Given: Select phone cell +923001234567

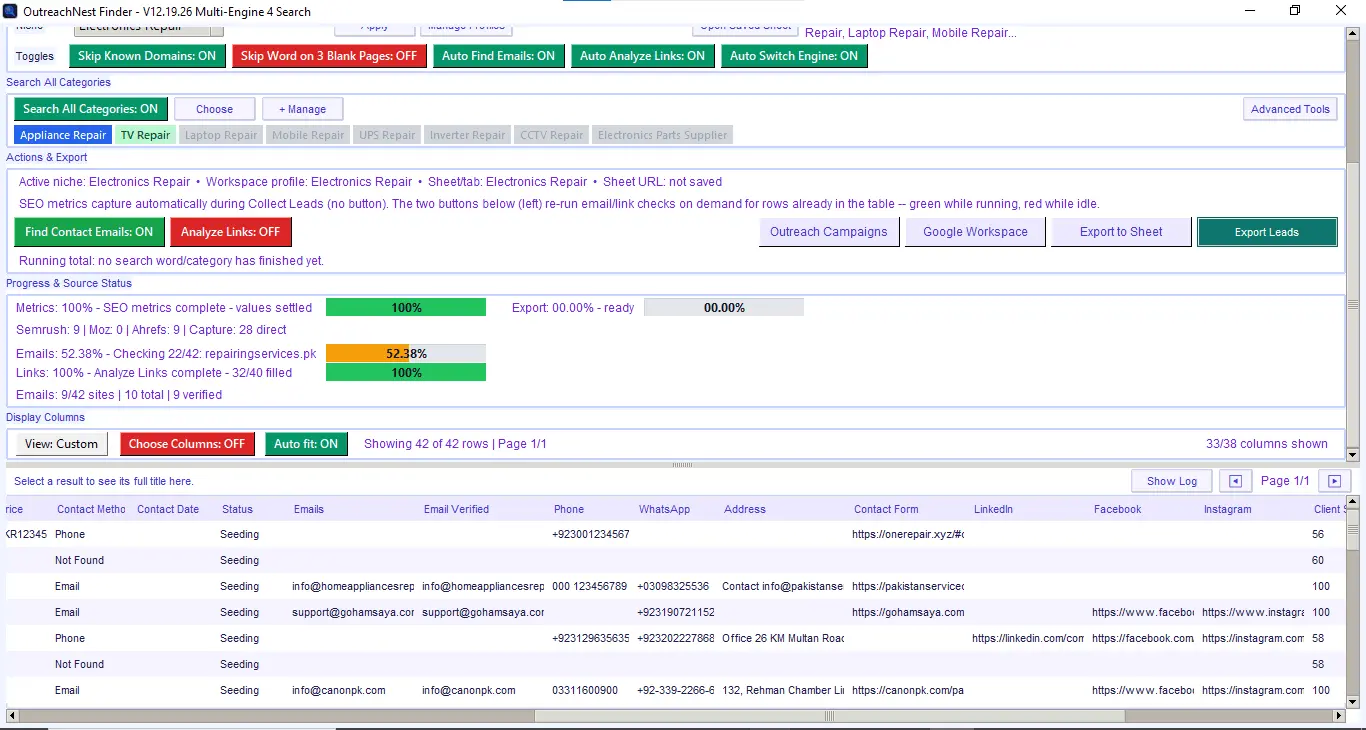Looking at the screenshot, I should 591,534.
